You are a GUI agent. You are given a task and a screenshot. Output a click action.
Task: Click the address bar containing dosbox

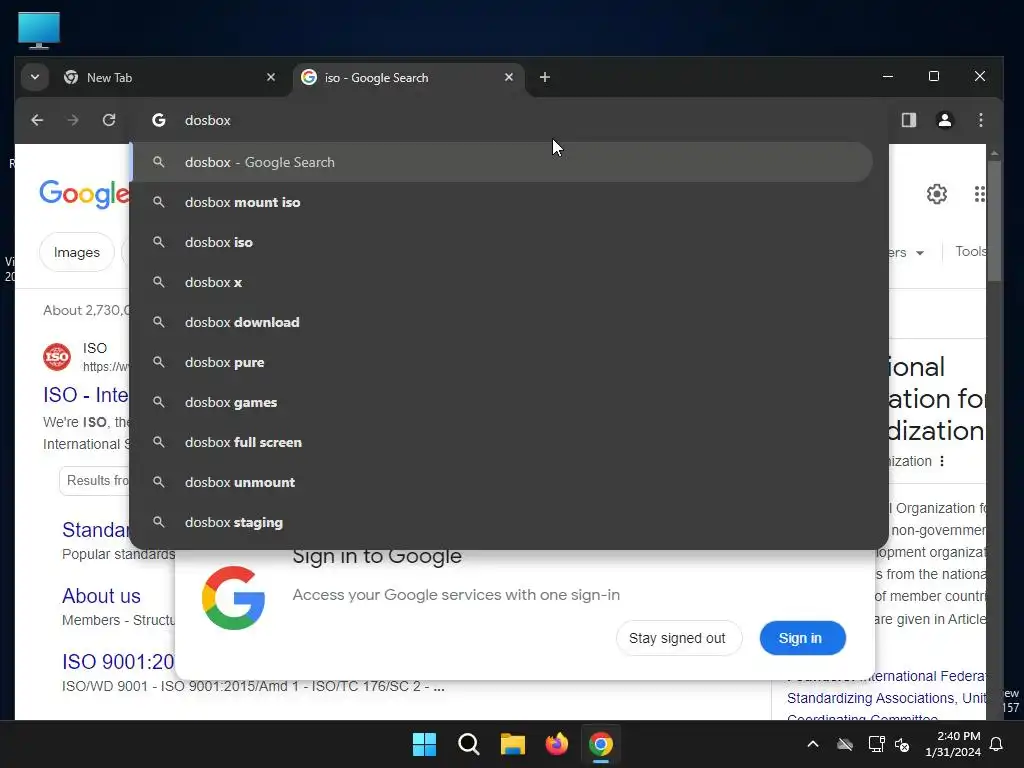coord(509,120)
